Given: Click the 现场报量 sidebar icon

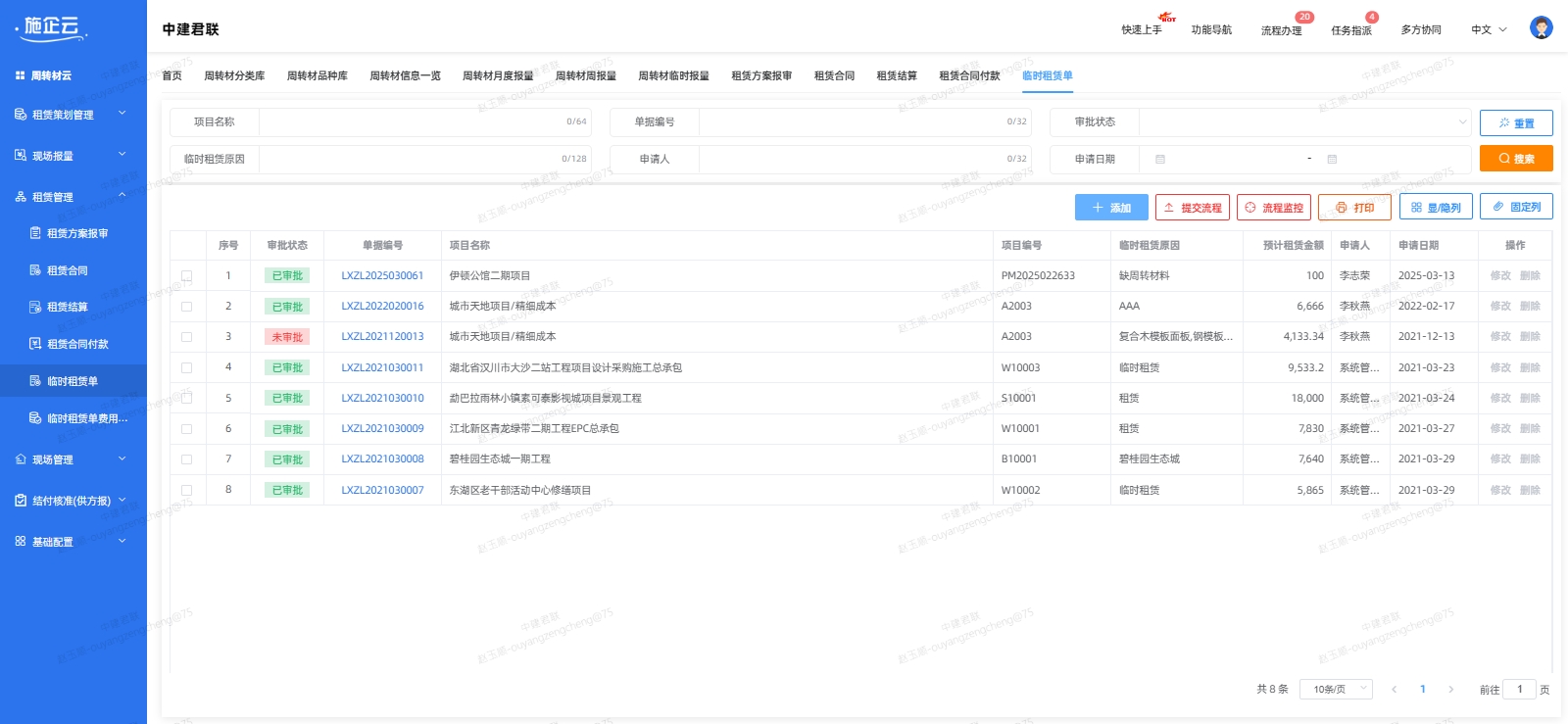Looking at the screenshot, I should [x=21, y=155].
